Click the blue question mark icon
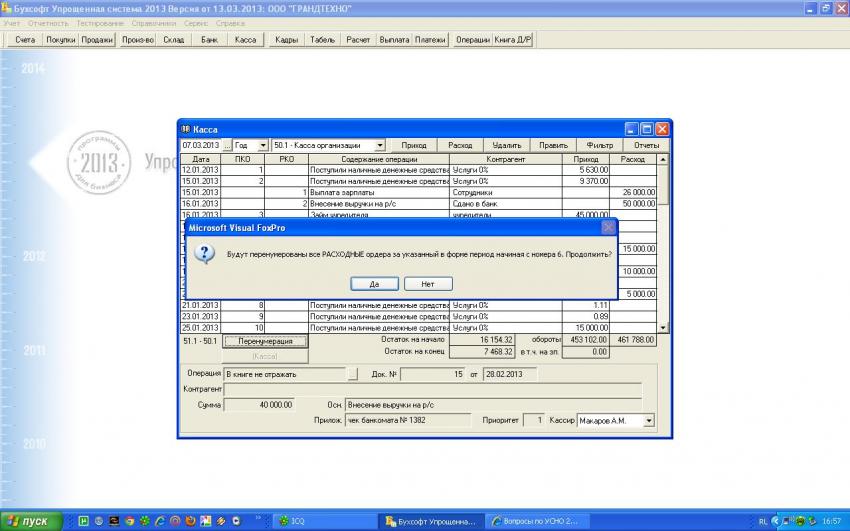850x531 pixels. click(203, 254)
